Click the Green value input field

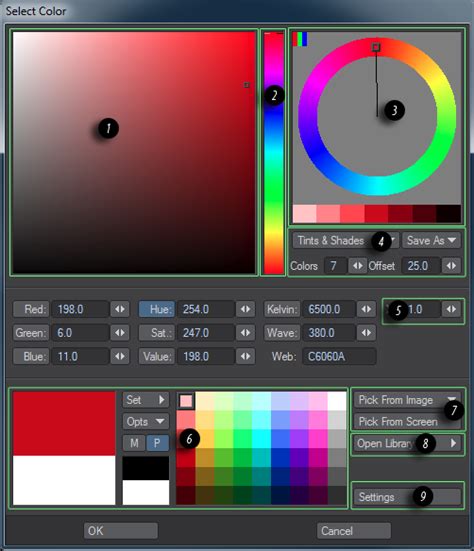pyautogui.click(x=80, y=333)
